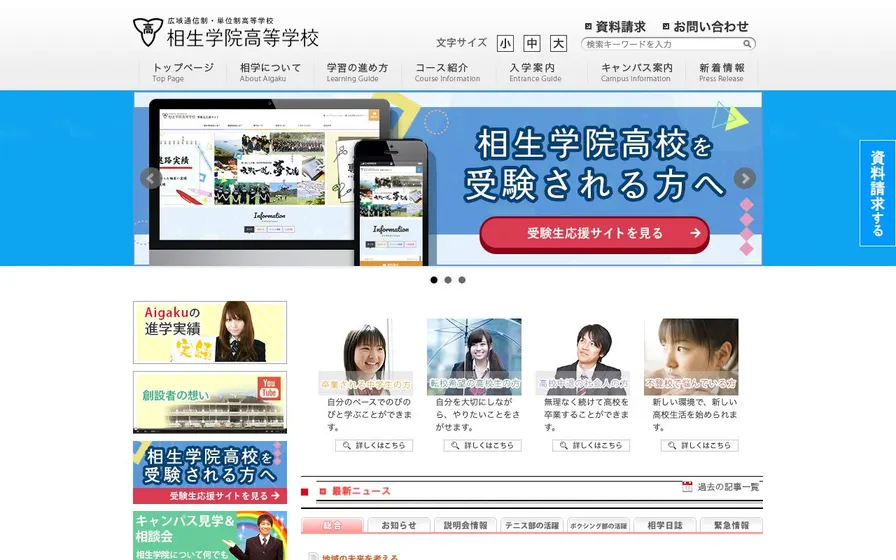The width and height of the screenshot is (896, 560).
Task: Click the Aigaku school crest logo
Action: pyautogui.click(x=147, y=32)
